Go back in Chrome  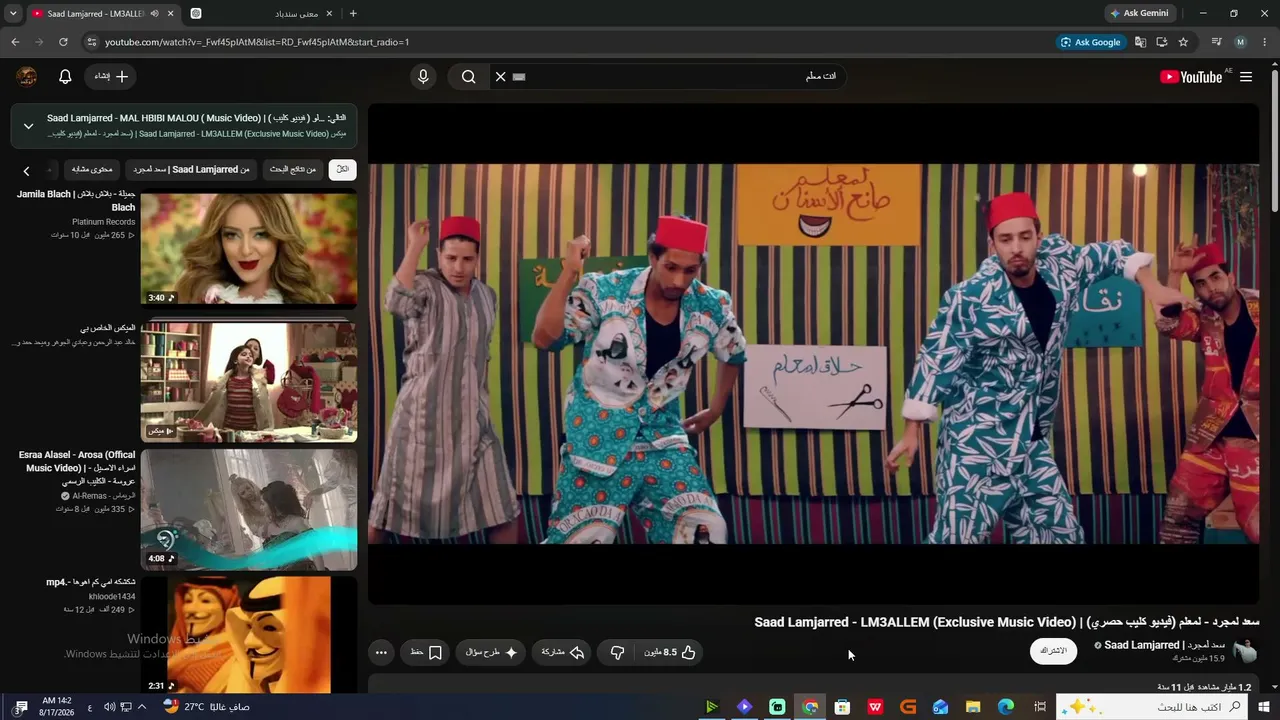[15, 42]
